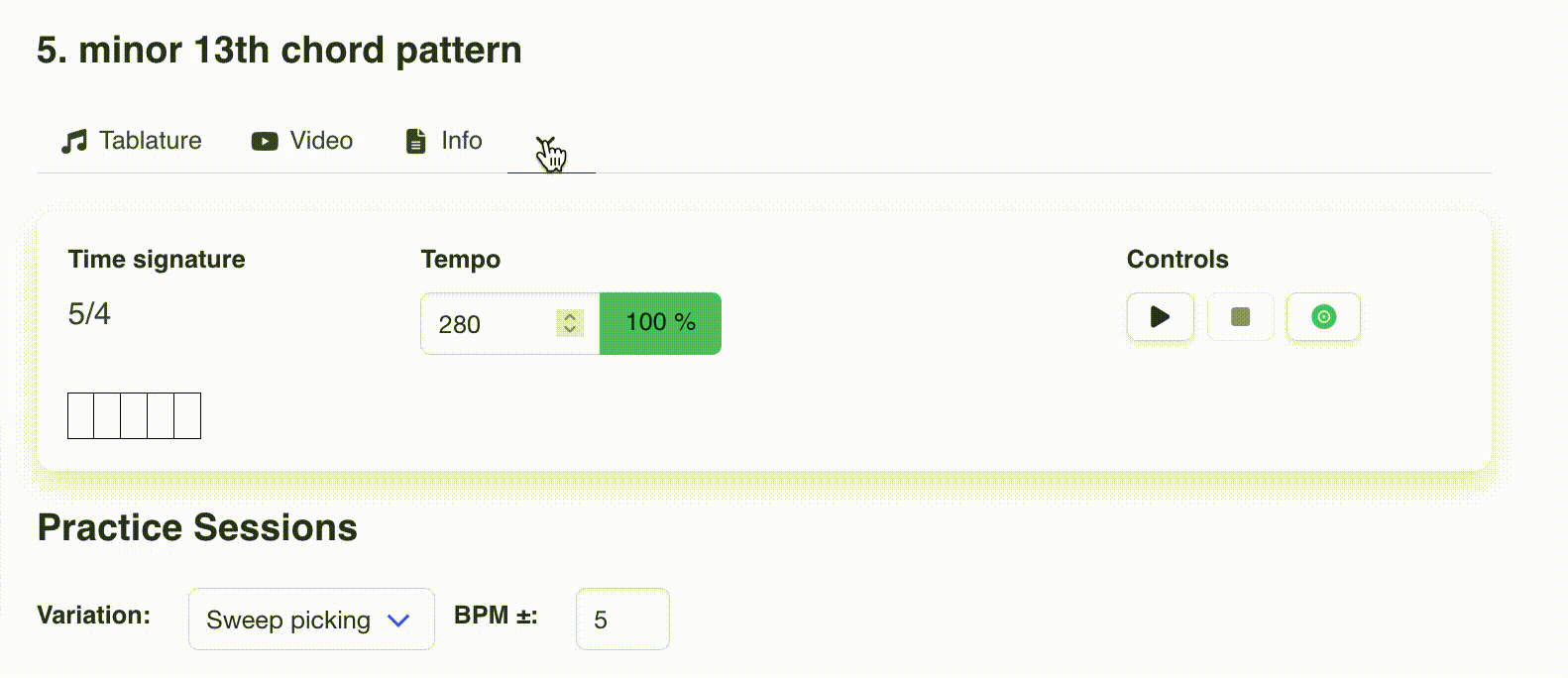Select Sweep picking from the variation list
The image size is (1568, 678).
(x=287, y=620)
